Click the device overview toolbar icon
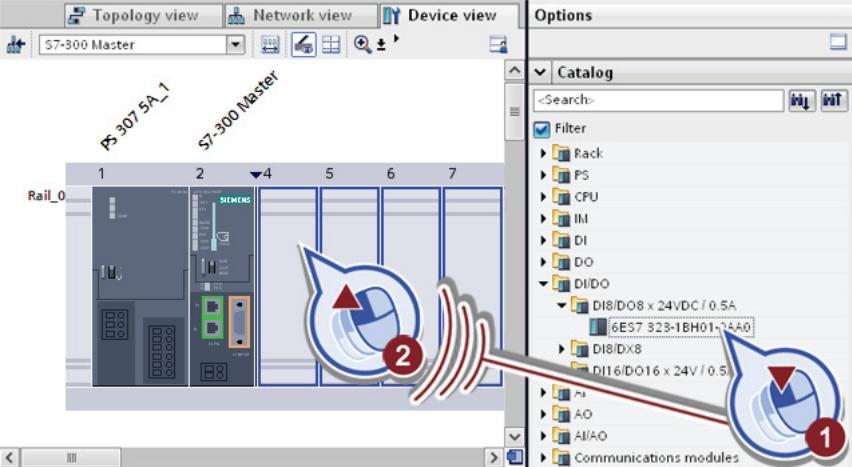 coord(270,45)
